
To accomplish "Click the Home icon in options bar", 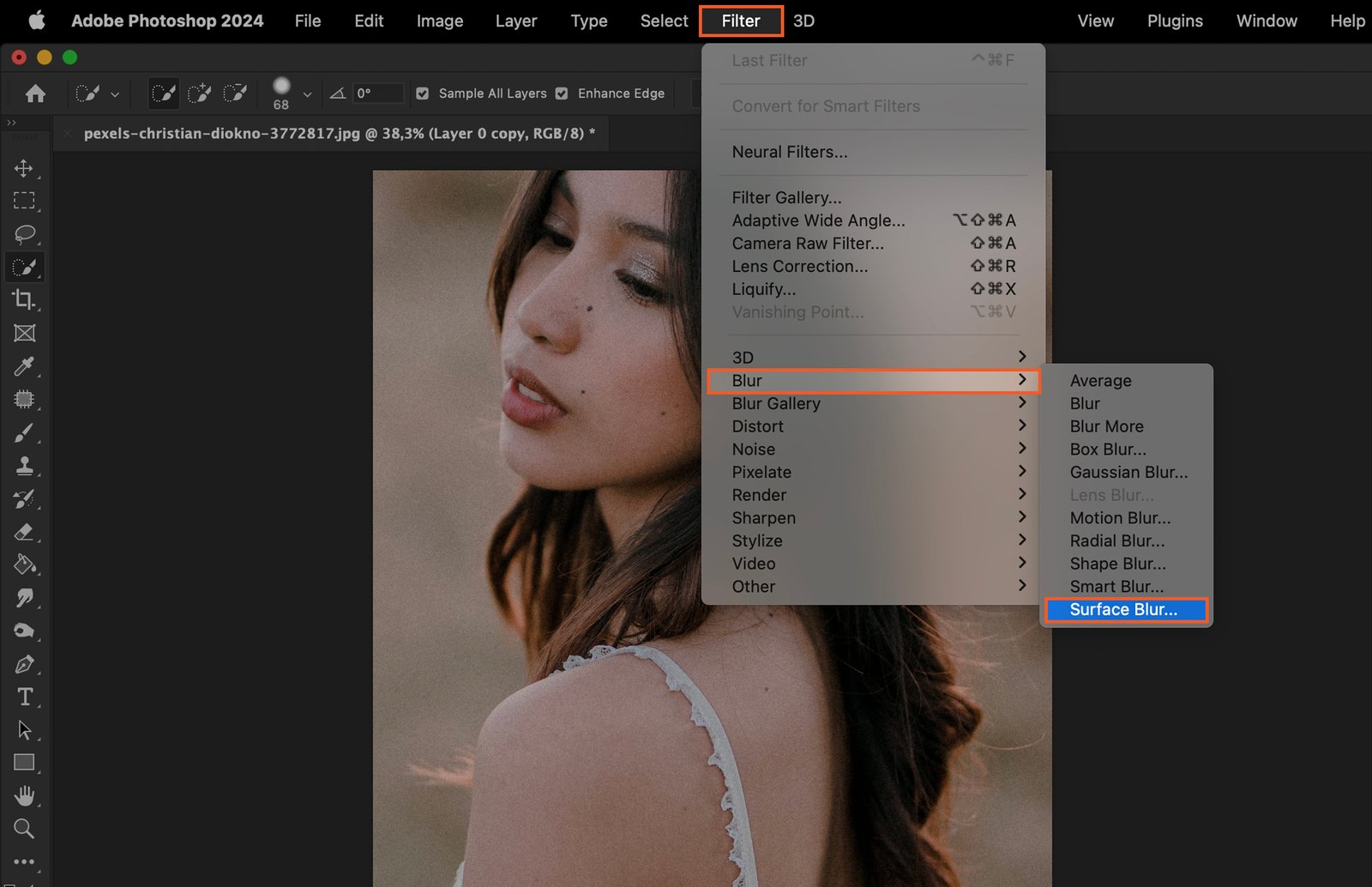I will (35, 94).
